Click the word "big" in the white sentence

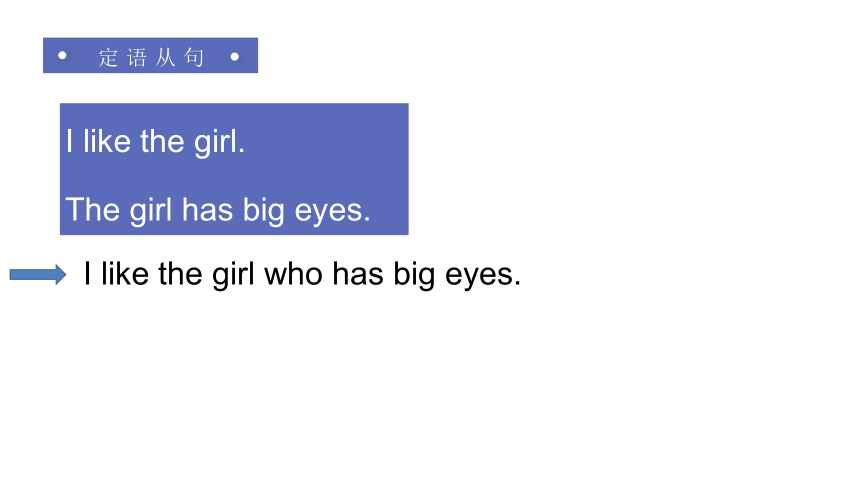tap(264, 212)
